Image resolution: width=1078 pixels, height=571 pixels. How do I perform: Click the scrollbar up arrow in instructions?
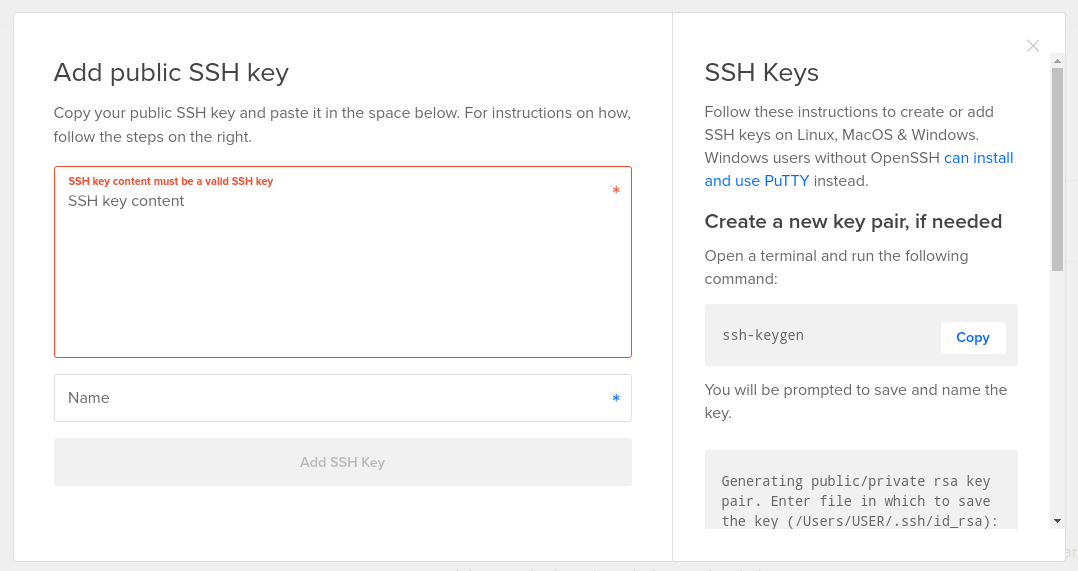tap(1057, 60)
